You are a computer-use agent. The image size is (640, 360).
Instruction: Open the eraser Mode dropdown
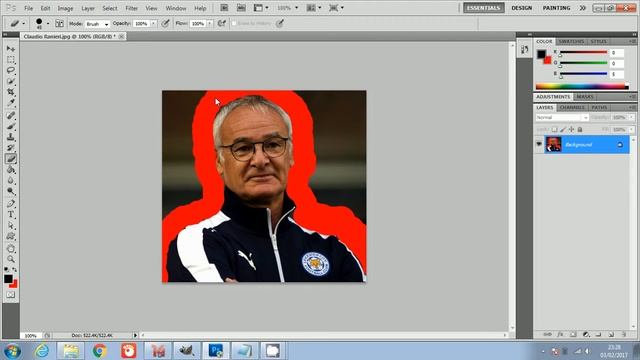coord(97,24)
